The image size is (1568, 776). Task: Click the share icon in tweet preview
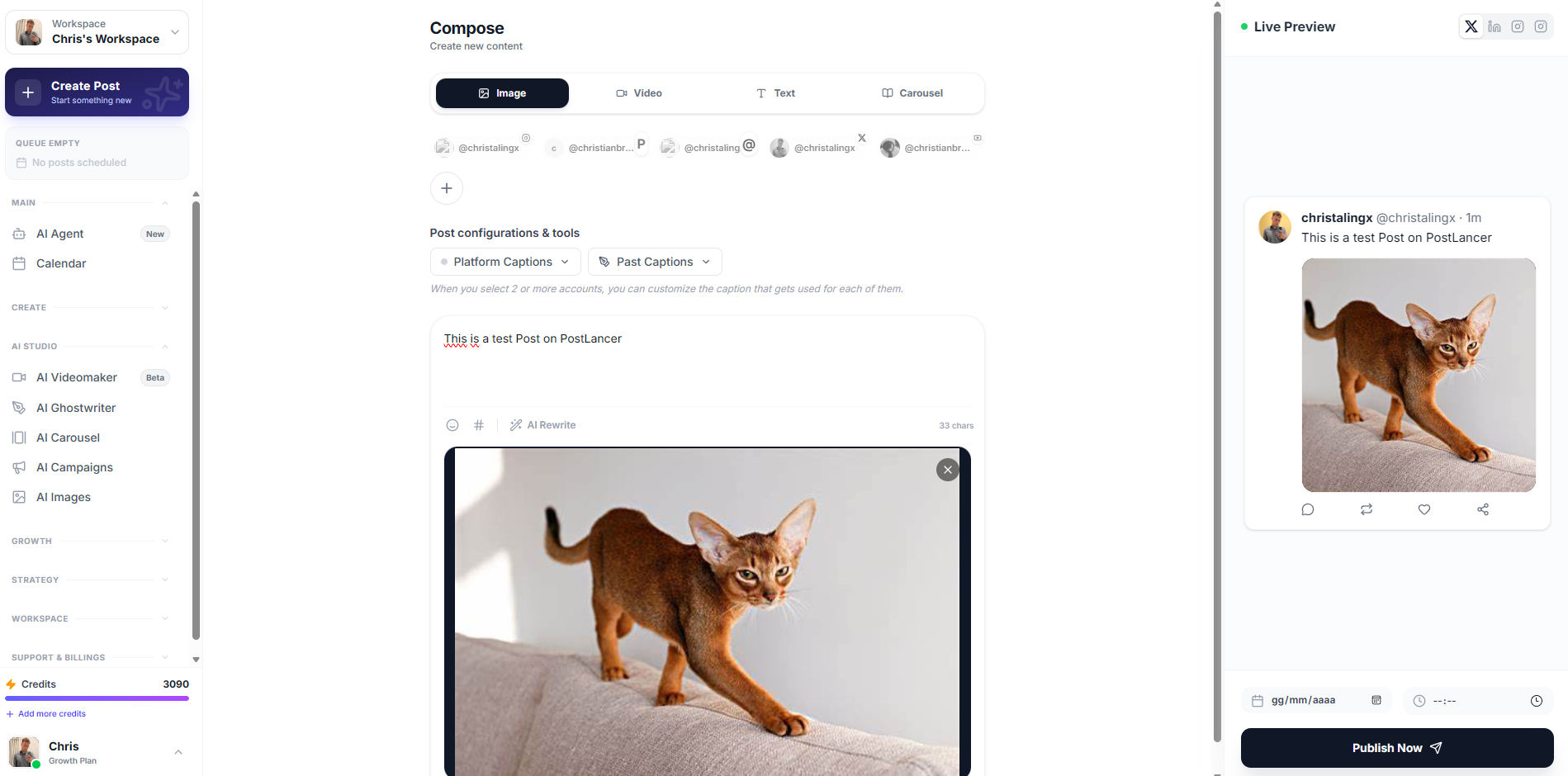(x=1483, y=509)
